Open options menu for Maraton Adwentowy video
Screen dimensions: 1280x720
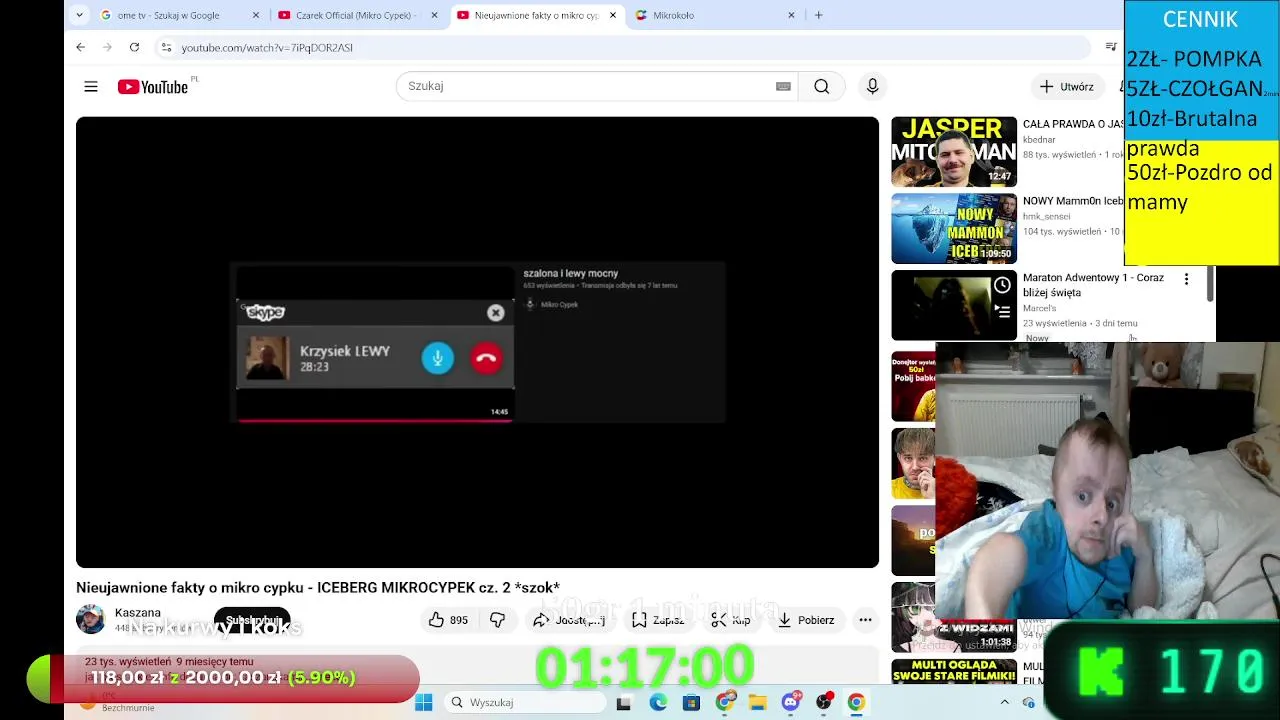point(1186,279)
